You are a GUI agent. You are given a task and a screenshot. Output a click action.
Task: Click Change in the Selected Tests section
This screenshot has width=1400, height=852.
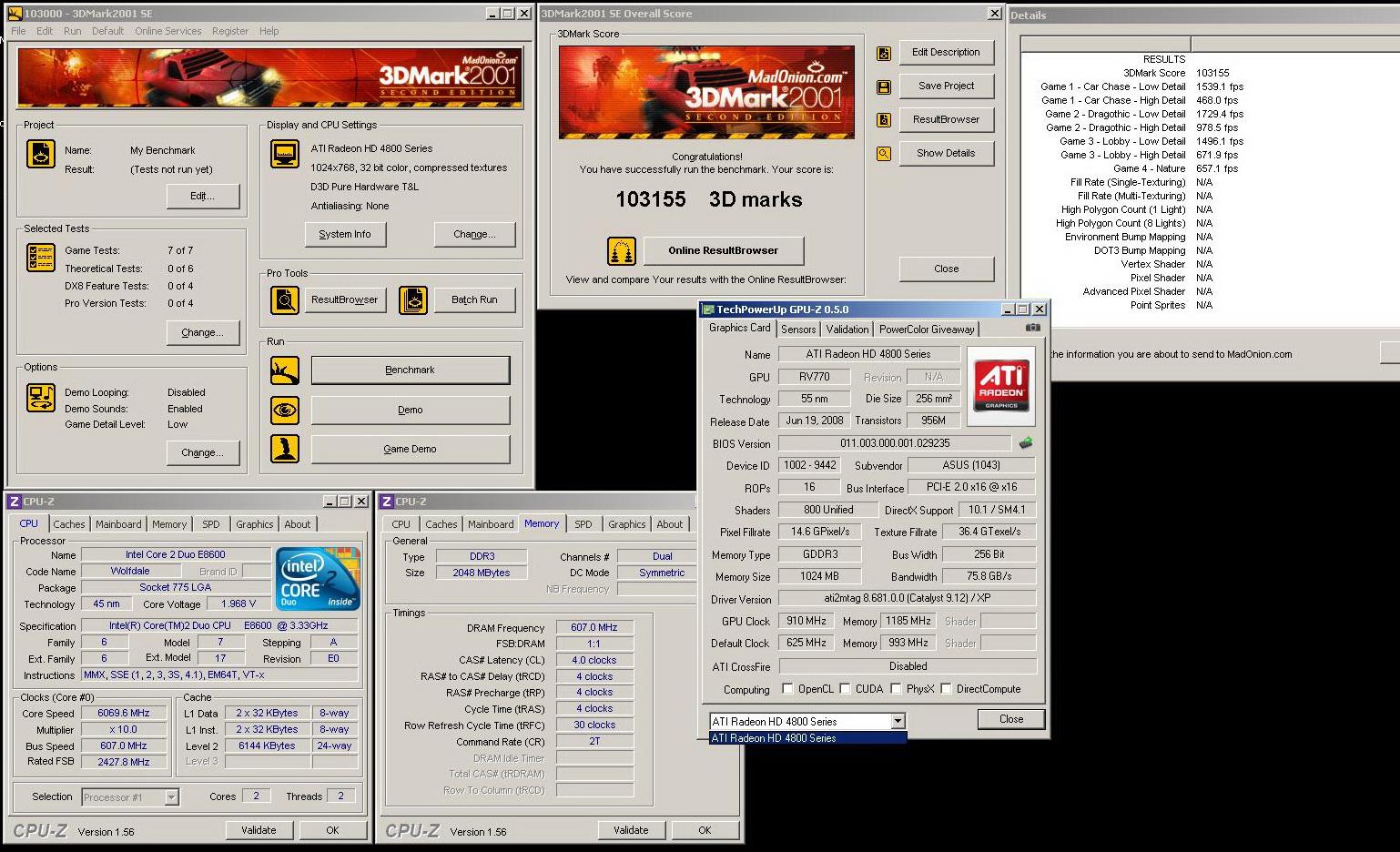point(203,332)
